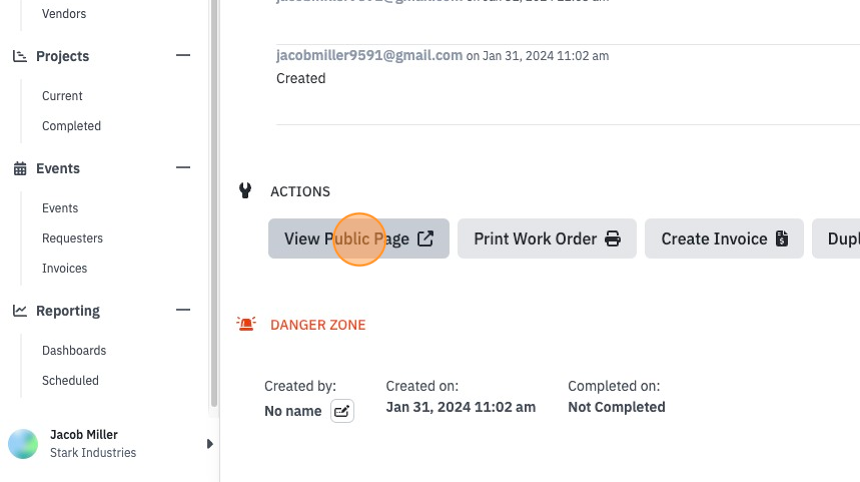Screen dimensions: 860x482
Task: Click the Create Invoice button
Action: pyautogui.click(x=724, y=239)
